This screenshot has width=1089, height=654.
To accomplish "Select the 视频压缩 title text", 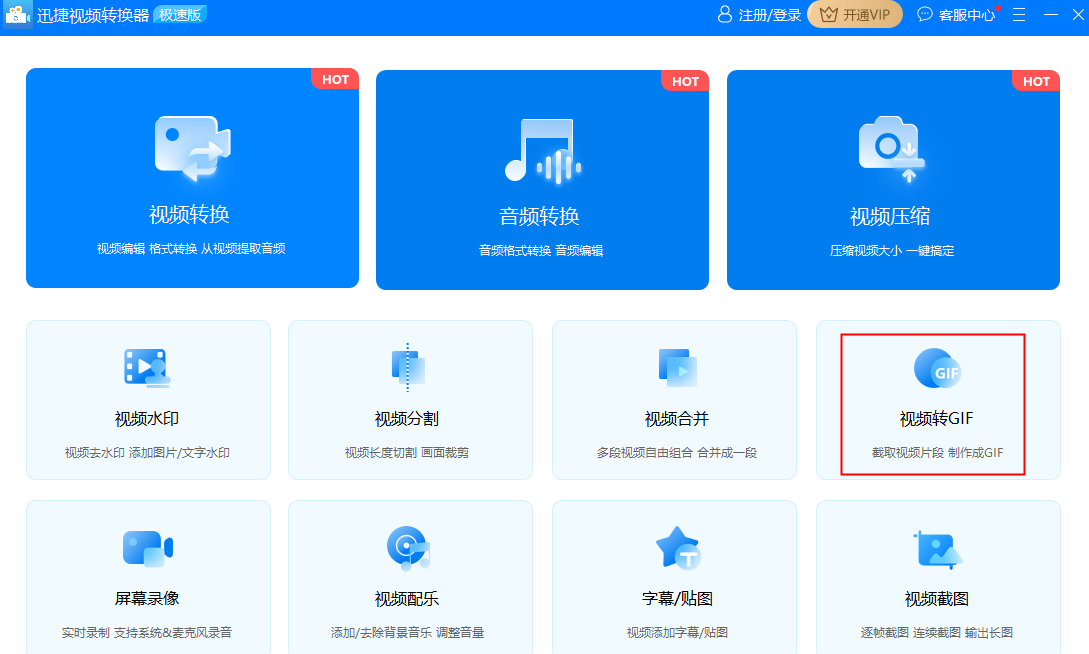I will pos(890,217).
